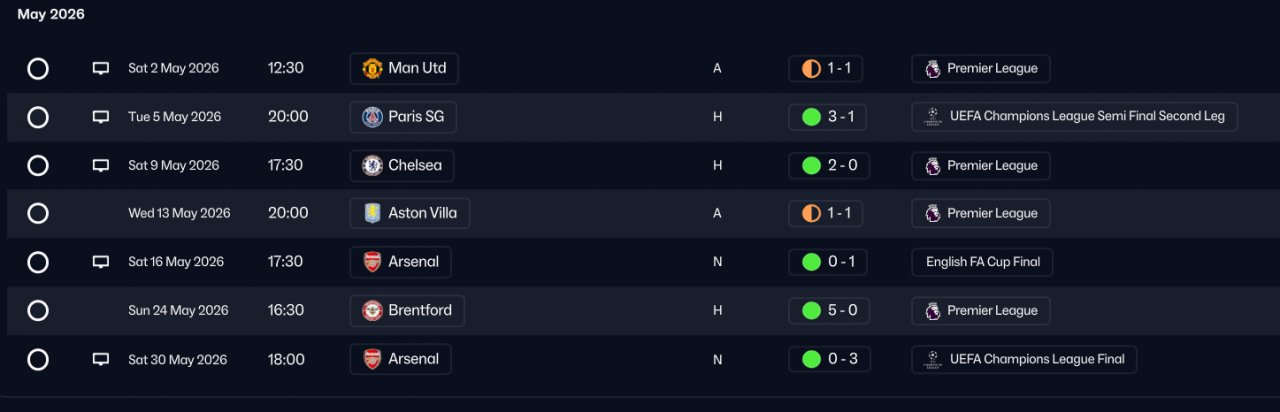
Task: Select the radio circle for the Chelsea fixture
Action: [x=38, y=166]
